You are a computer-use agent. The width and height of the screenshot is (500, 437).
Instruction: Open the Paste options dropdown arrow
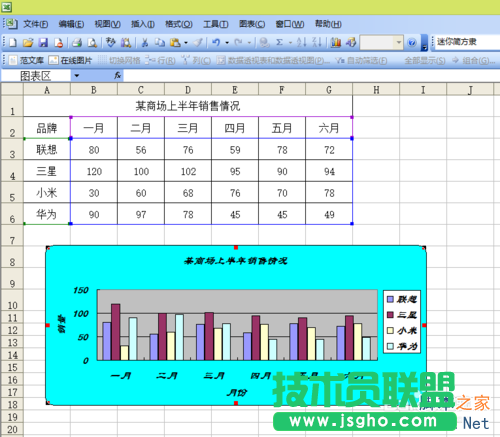pos(186,43)
